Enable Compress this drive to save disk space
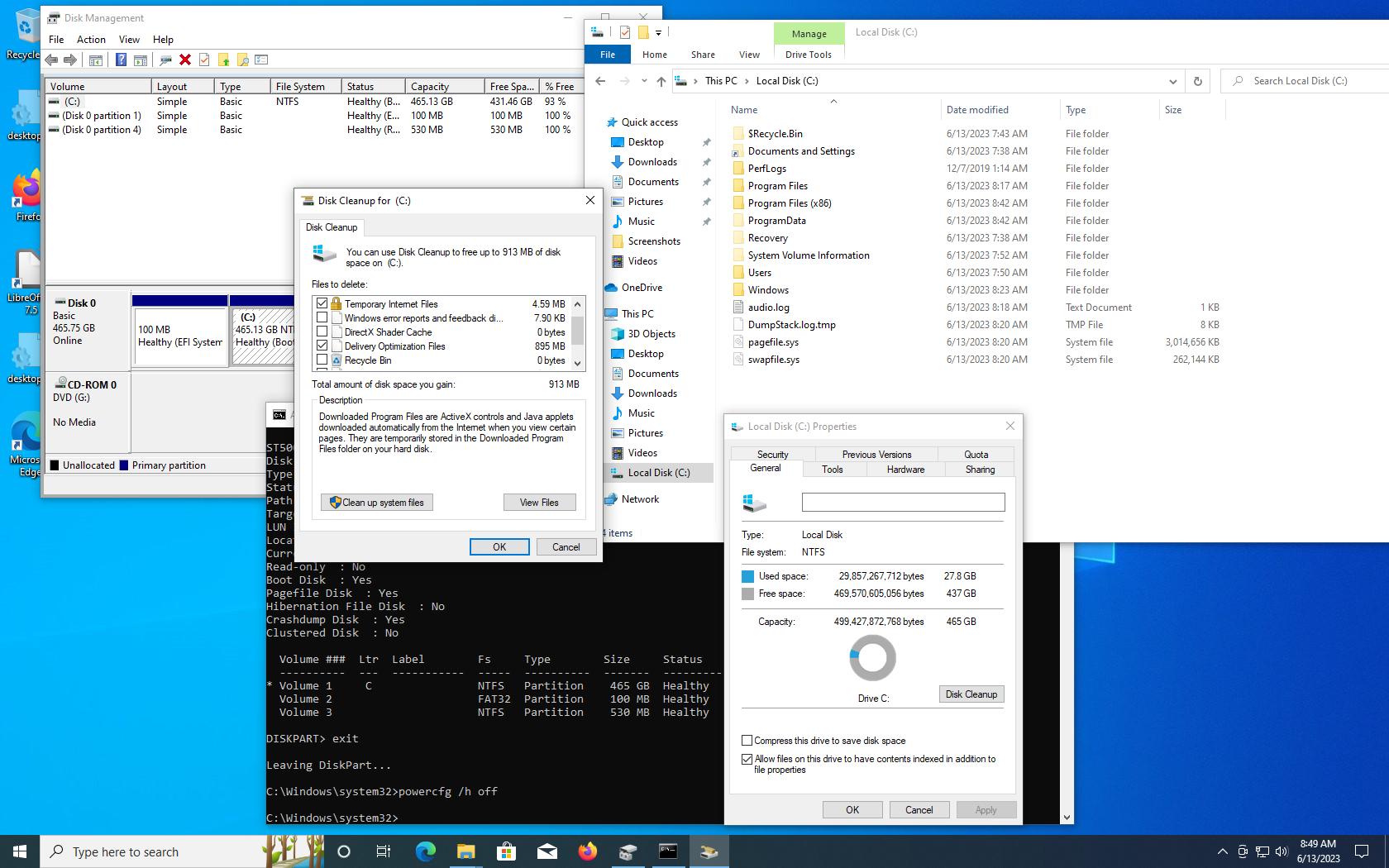 pyautogui.click(x=747, y=741)
